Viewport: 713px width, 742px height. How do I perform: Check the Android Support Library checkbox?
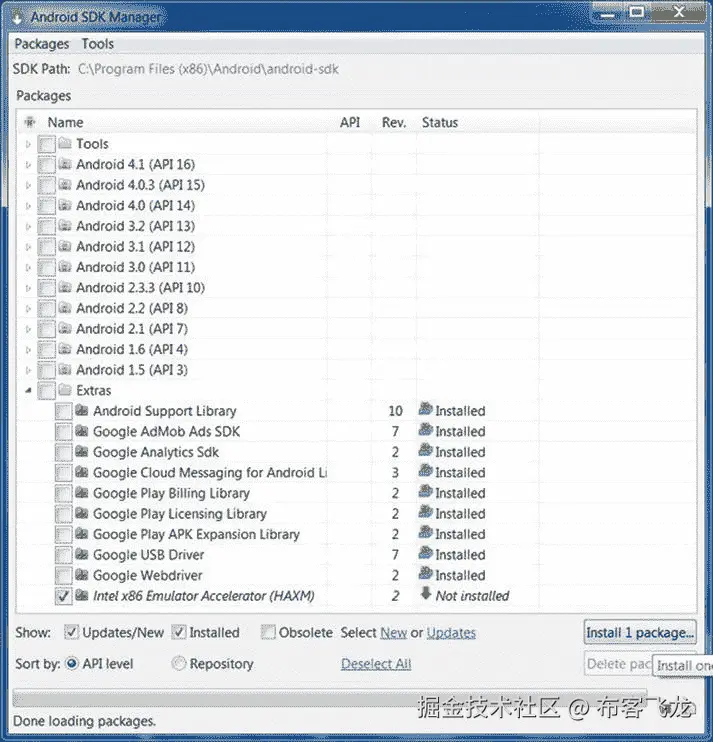63,411
